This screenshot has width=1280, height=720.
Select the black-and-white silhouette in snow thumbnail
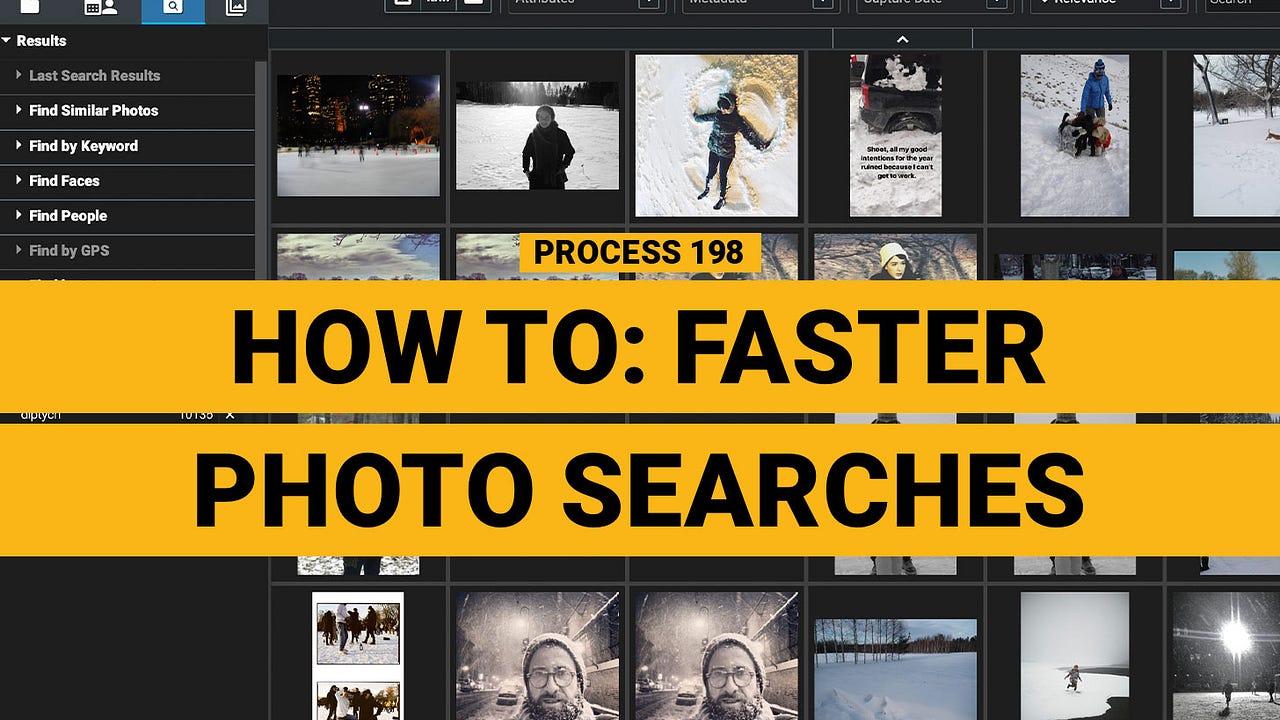(537, 135)
